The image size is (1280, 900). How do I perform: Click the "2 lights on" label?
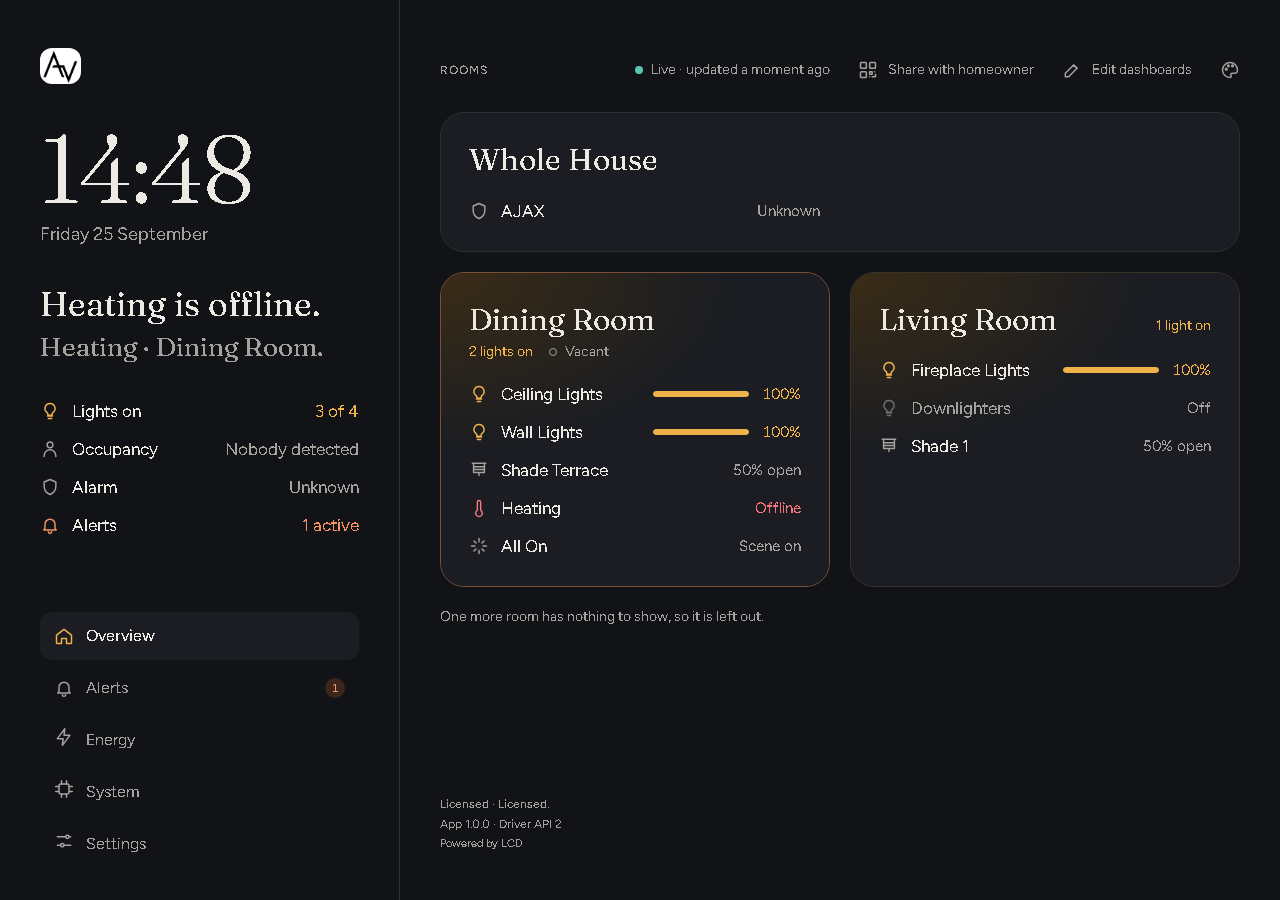(x=501, y=352)
